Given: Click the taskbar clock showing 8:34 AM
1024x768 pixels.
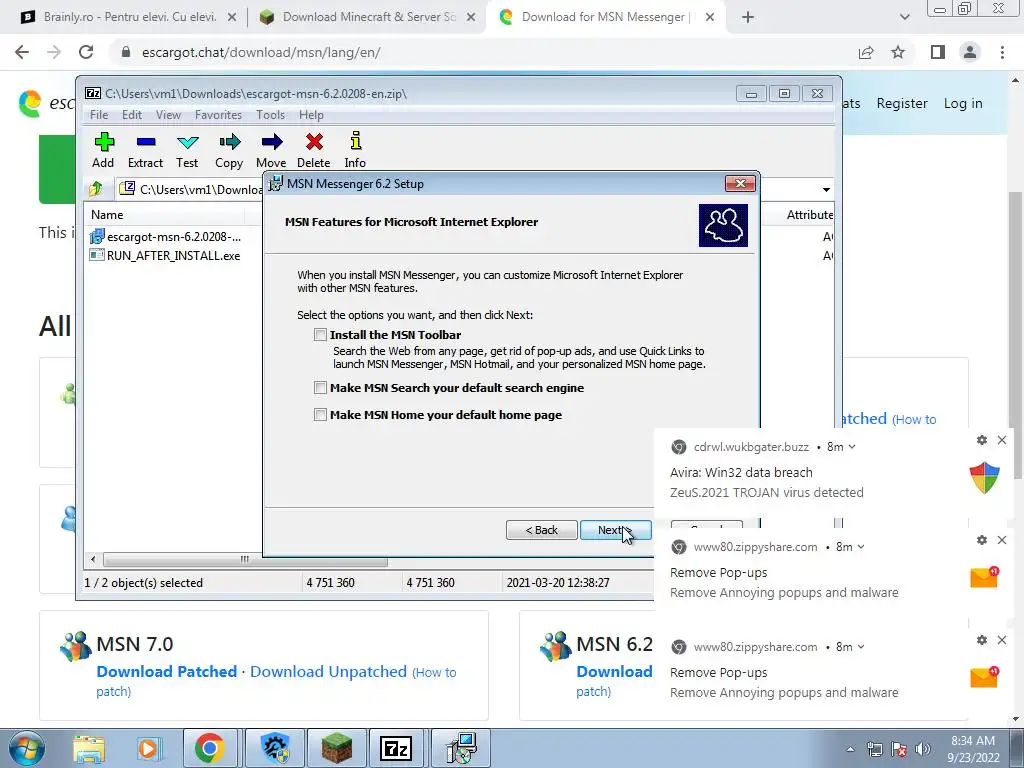Looking at the screenshot, I should 973,749.
